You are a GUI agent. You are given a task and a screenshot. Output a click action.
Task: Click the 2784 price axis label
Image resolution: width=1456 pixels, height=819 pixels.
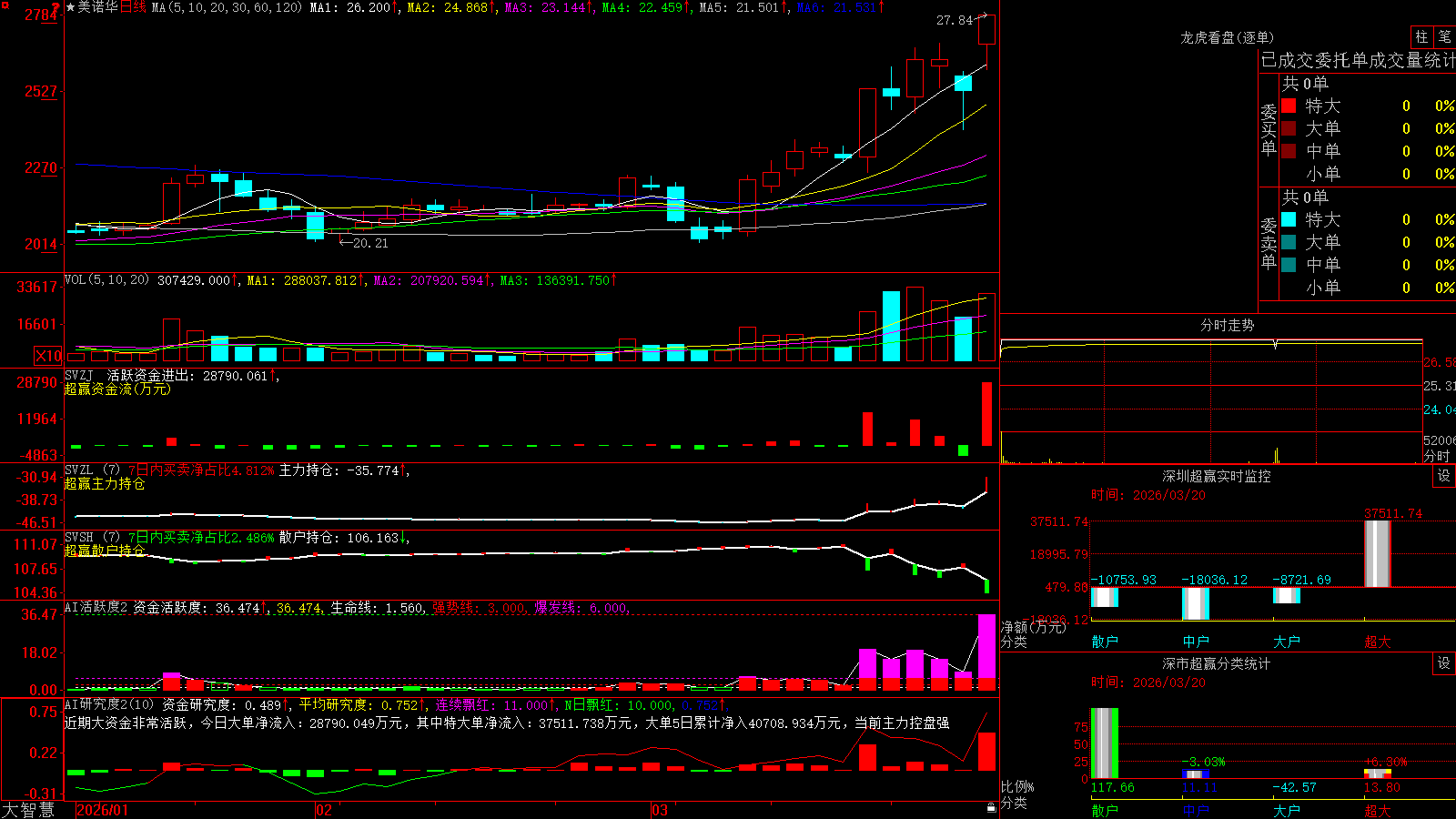(x=42, y=15)
